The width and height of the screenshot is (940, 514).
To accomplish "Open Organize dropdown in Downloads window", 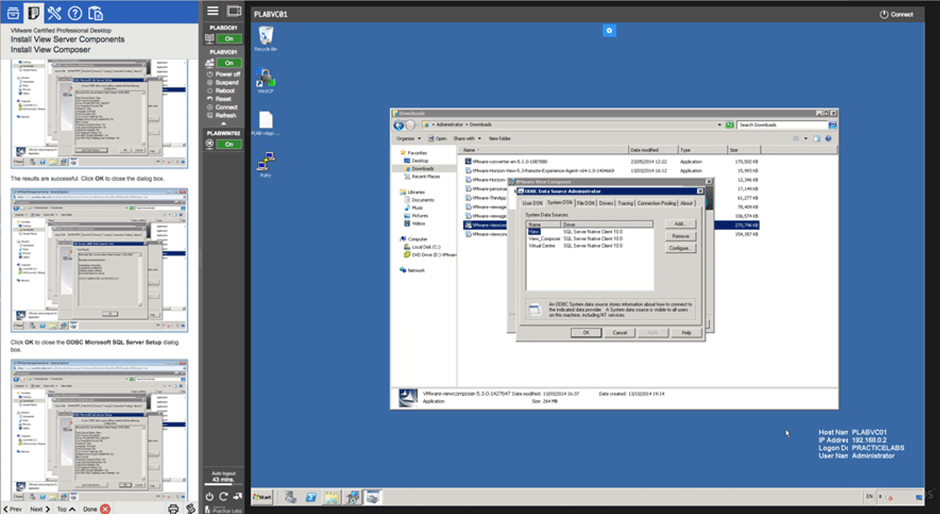I will [408, 139].
